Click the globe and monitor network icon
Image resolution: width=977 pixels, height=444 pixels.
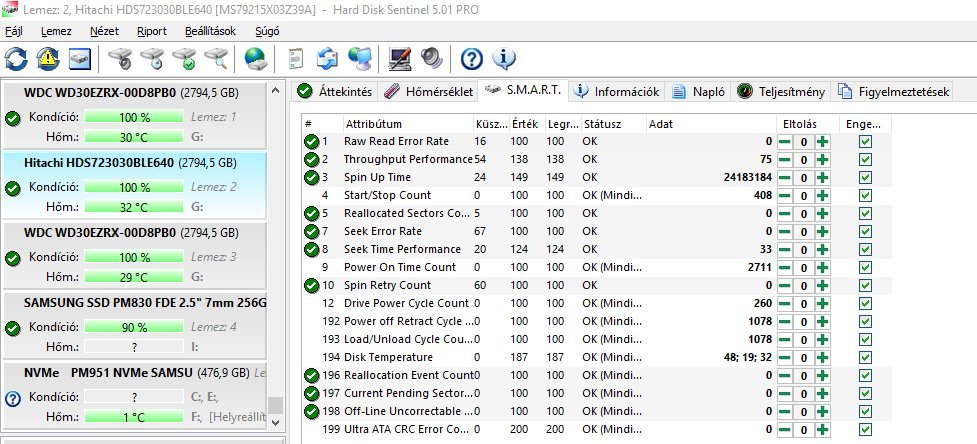pyautogui.click(x=360, y=59)
